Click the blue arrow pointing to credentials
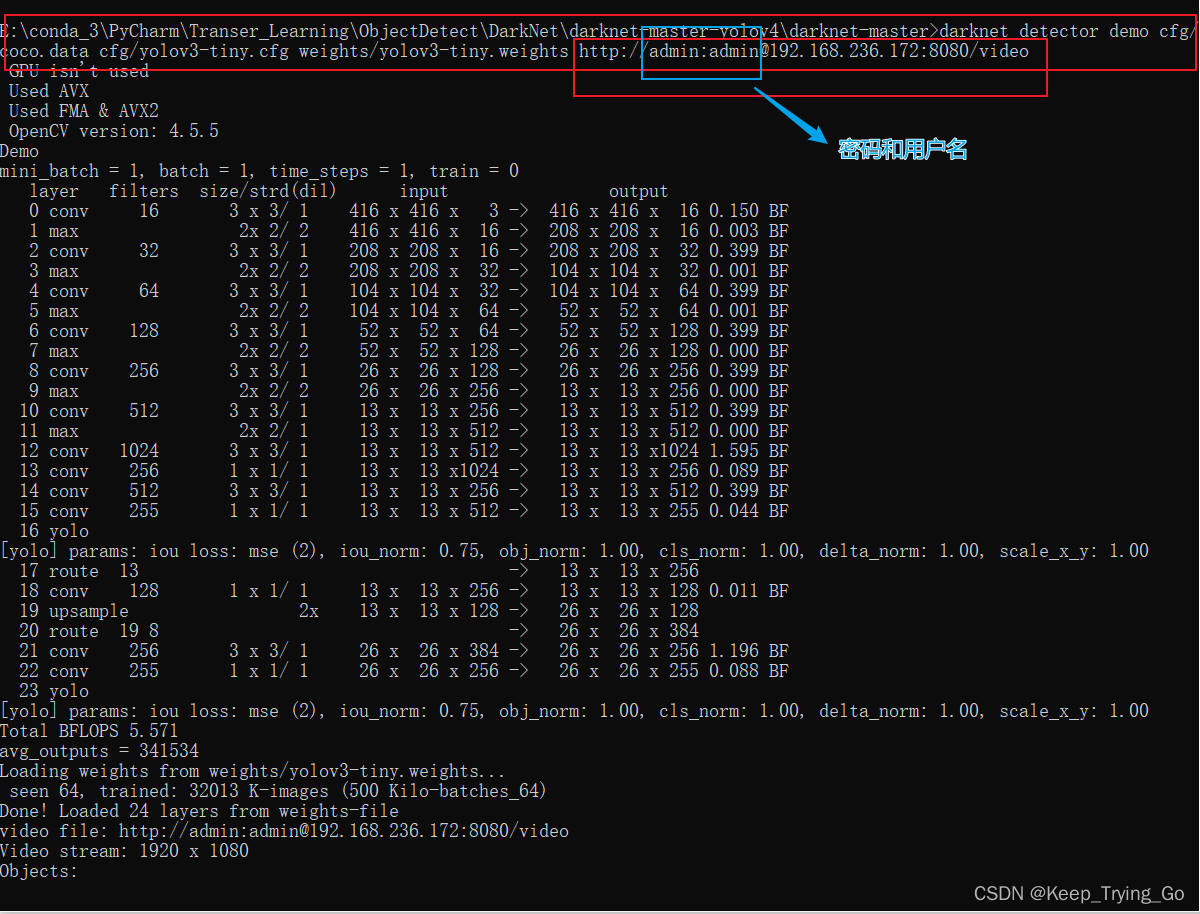This screenshot has height=914, width=1200. 790,115
